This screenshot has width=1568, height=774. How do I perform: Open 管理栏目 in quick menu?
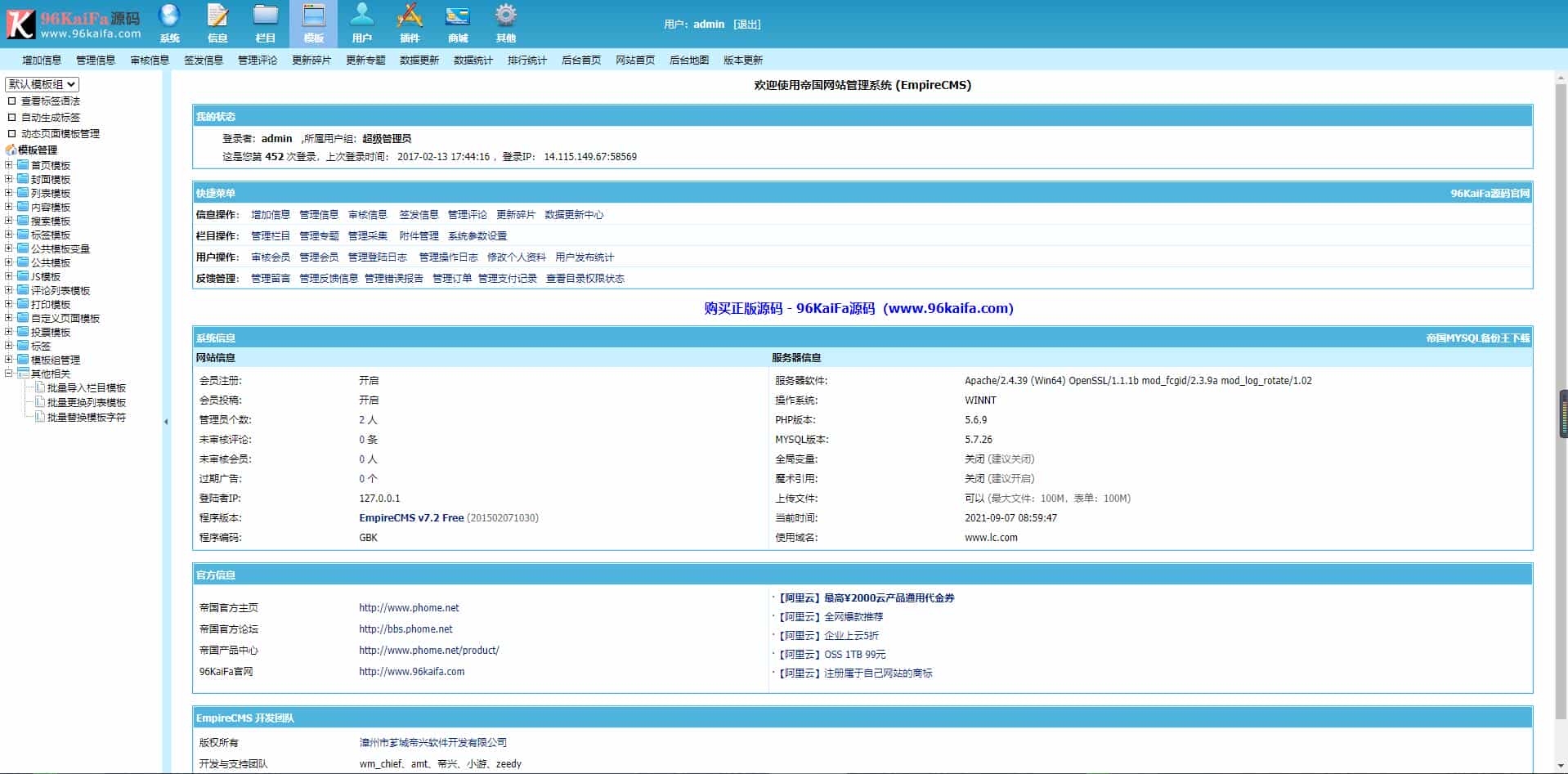271,236
